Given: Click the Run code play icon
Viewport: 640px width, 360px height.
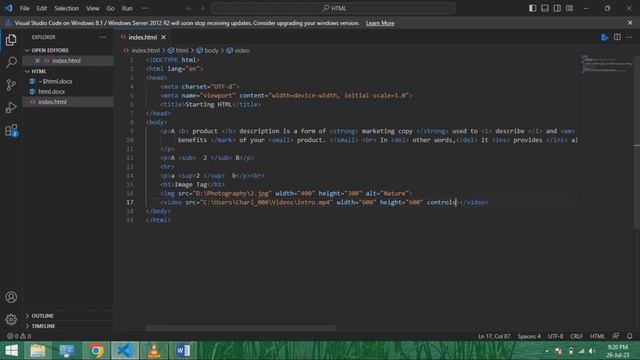Looking at the screenshot, I should (604, 37).
